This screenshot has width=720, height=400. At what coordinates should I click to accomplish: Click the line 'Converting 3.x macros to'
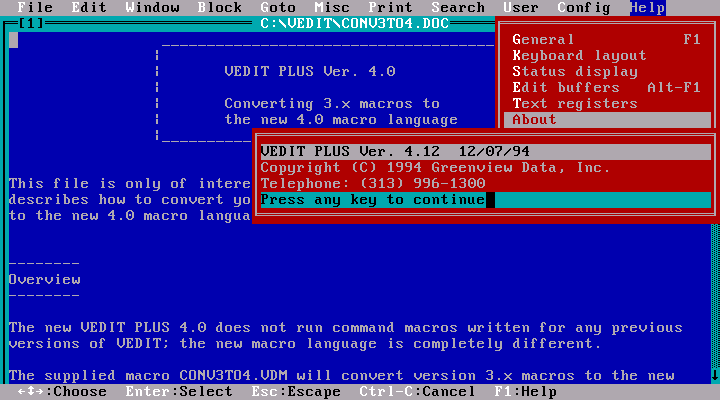click(332, 104)
